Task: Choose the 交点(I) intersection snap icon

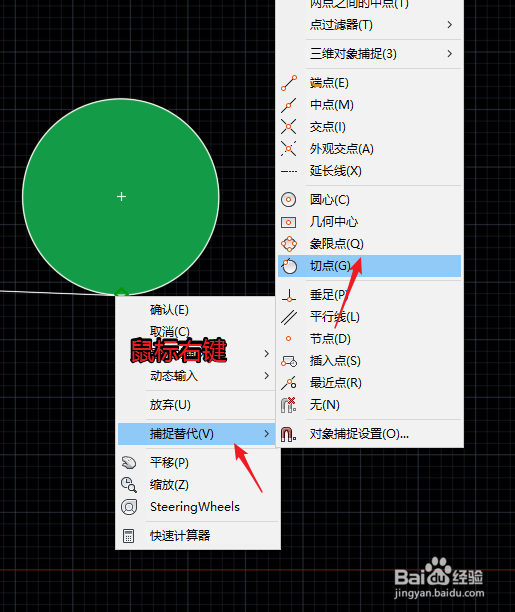Action: click(289, 127)
